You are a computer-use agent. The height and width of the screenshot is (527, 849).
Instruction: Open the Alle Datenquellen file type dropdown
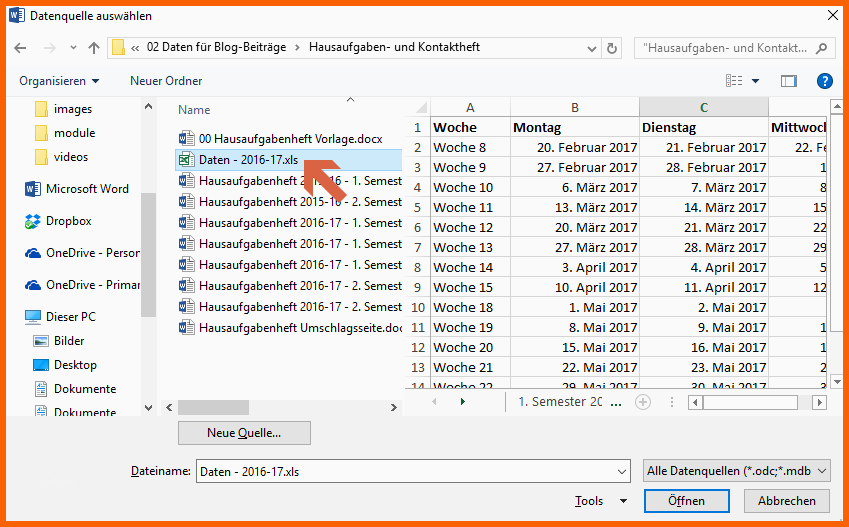coord(738,471)
